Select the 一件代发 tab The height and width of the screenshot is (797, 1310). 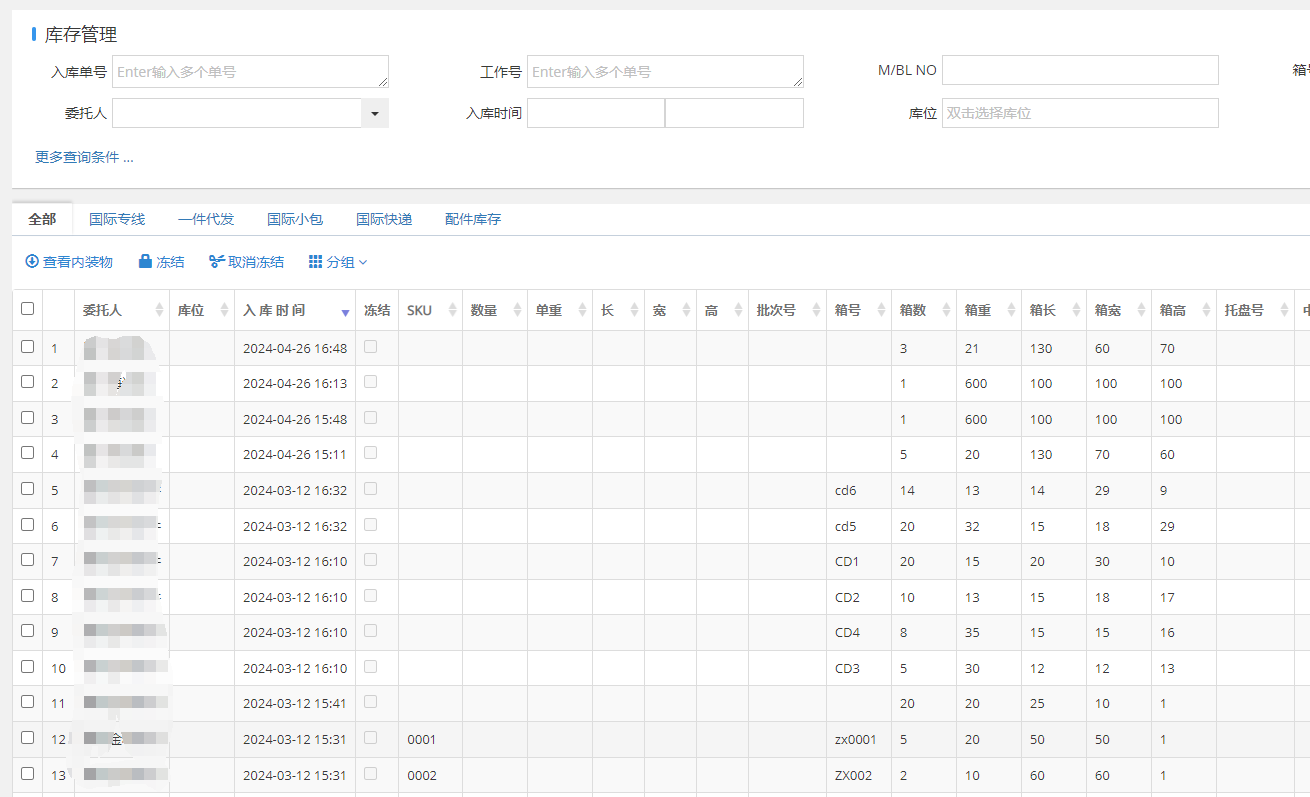click(x=206, y=219)
